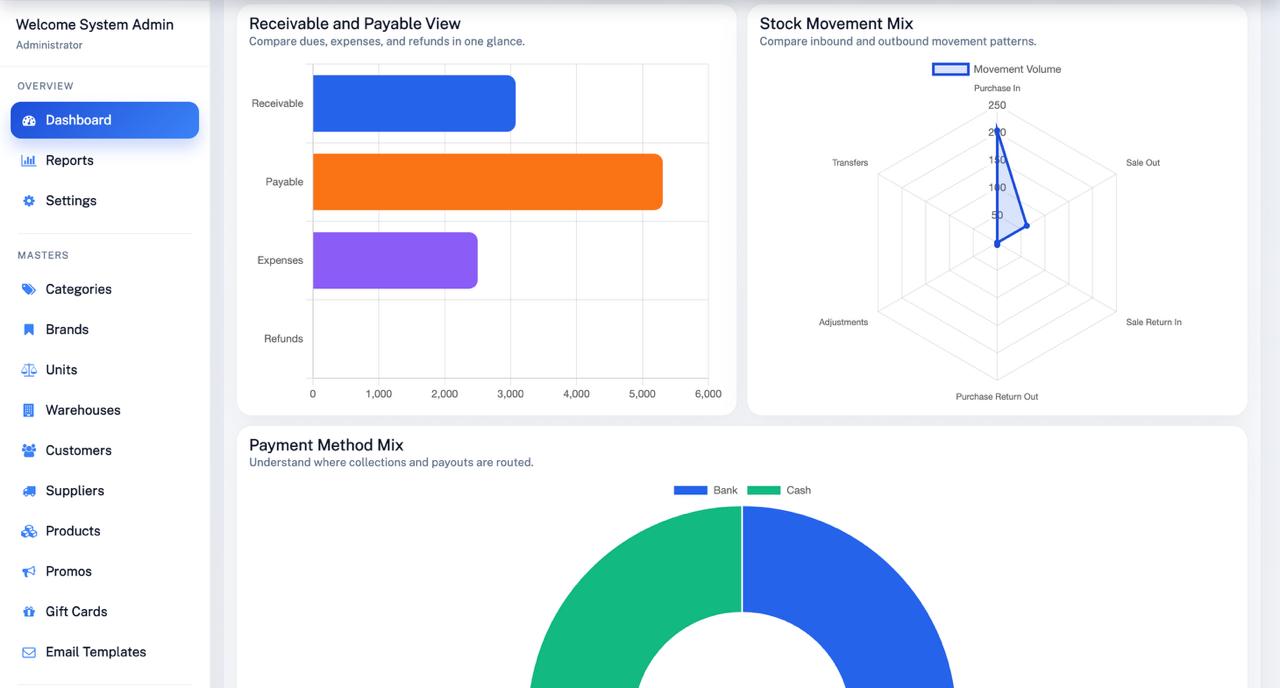Select the Units scale icon
The image size is (1280, 688).
pyautogui.click(x=29, y=369)
